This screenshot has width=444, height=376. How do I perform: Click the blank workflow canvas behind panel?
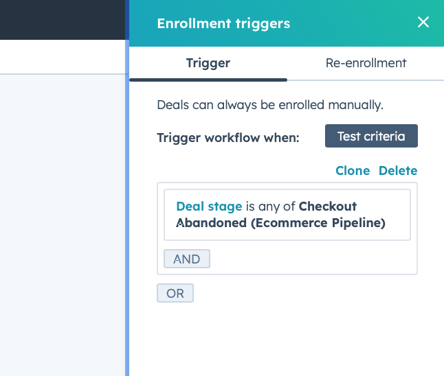pos(62,225)
